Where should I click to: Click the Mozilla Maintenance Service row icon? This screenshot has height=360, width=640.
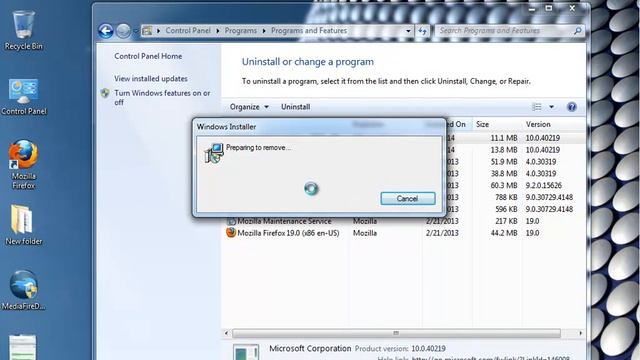point(231,221)
